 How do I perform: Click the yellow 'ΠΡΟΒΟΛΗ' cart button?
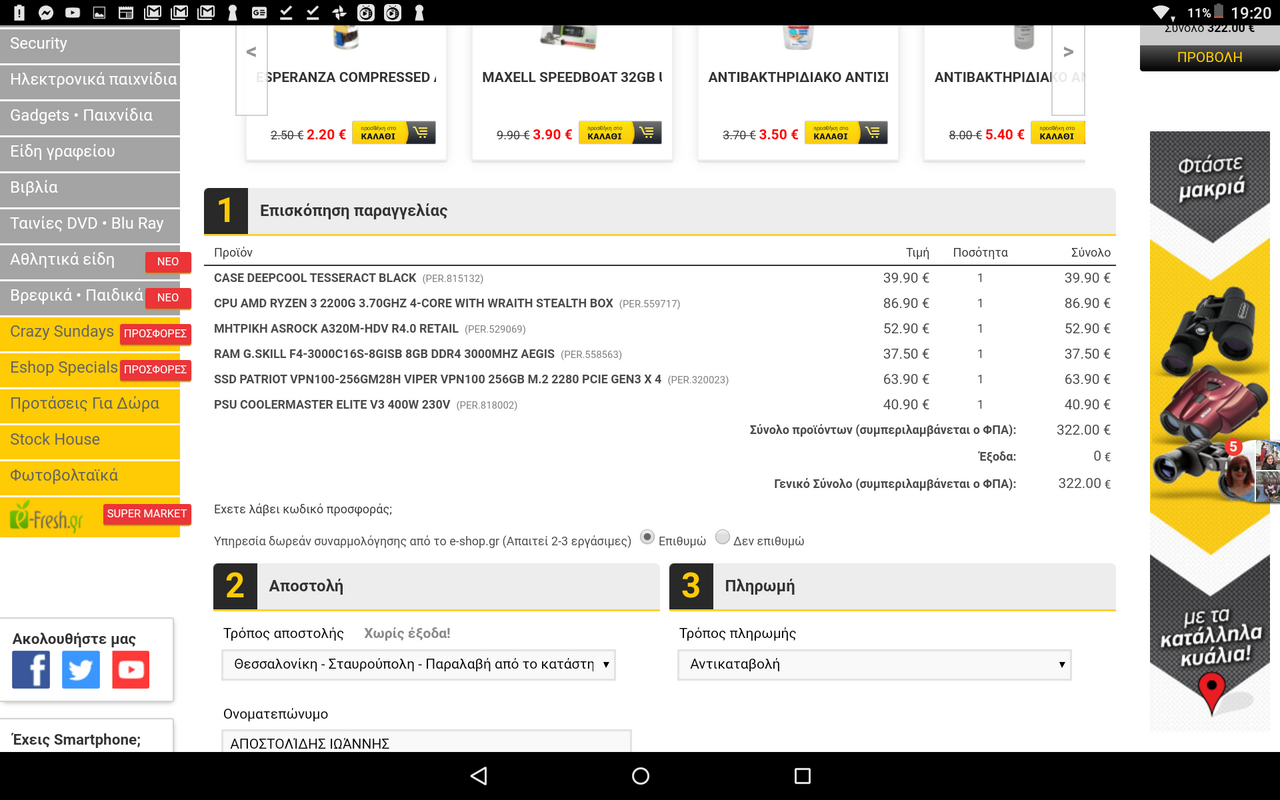click(x=1209, y=57)
